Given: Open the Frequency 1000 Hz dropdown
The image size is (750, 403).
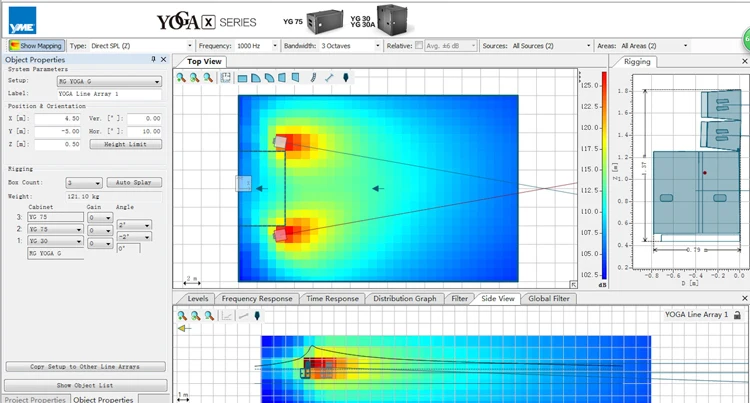Looking at the screenshot, I should point(275,46).
